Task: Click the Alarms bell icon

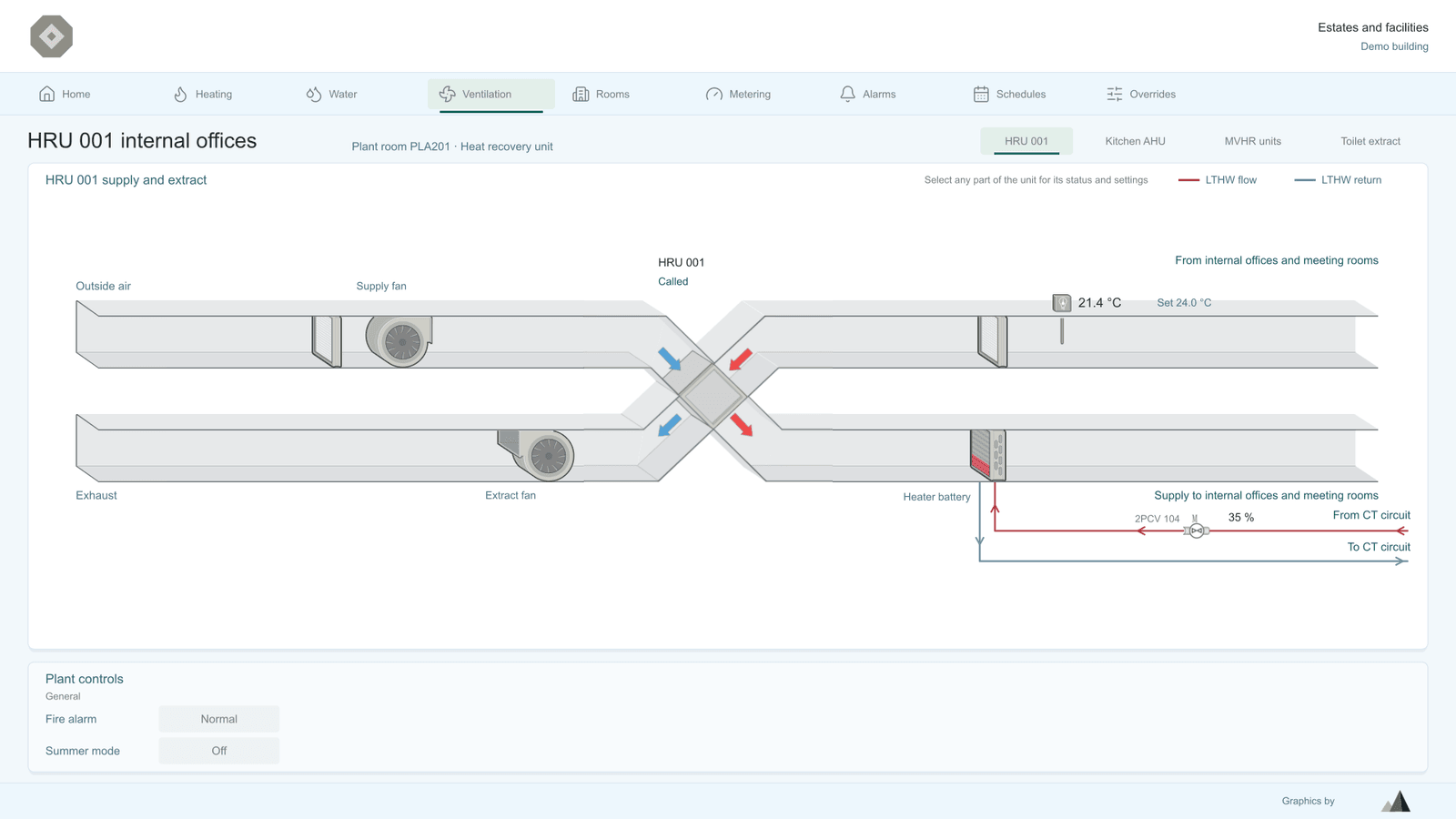Action: pyautogui.click(x=848, y=94)
